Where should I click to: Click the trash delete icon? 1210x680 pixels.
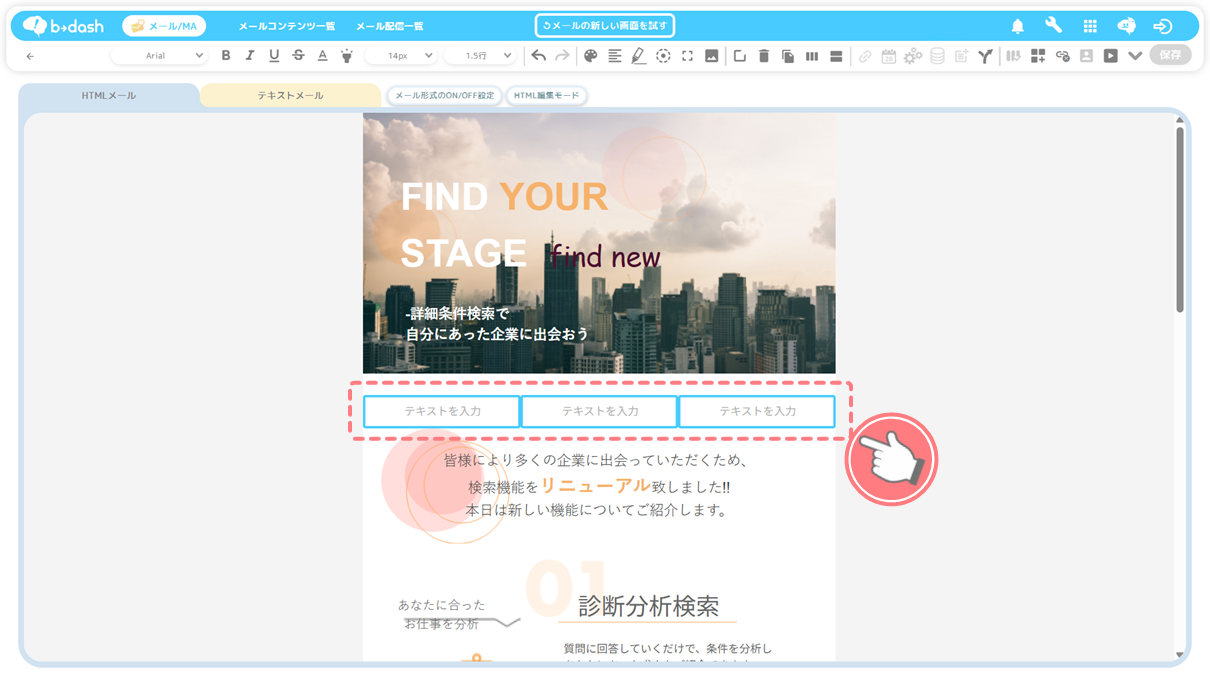[764, 56]
